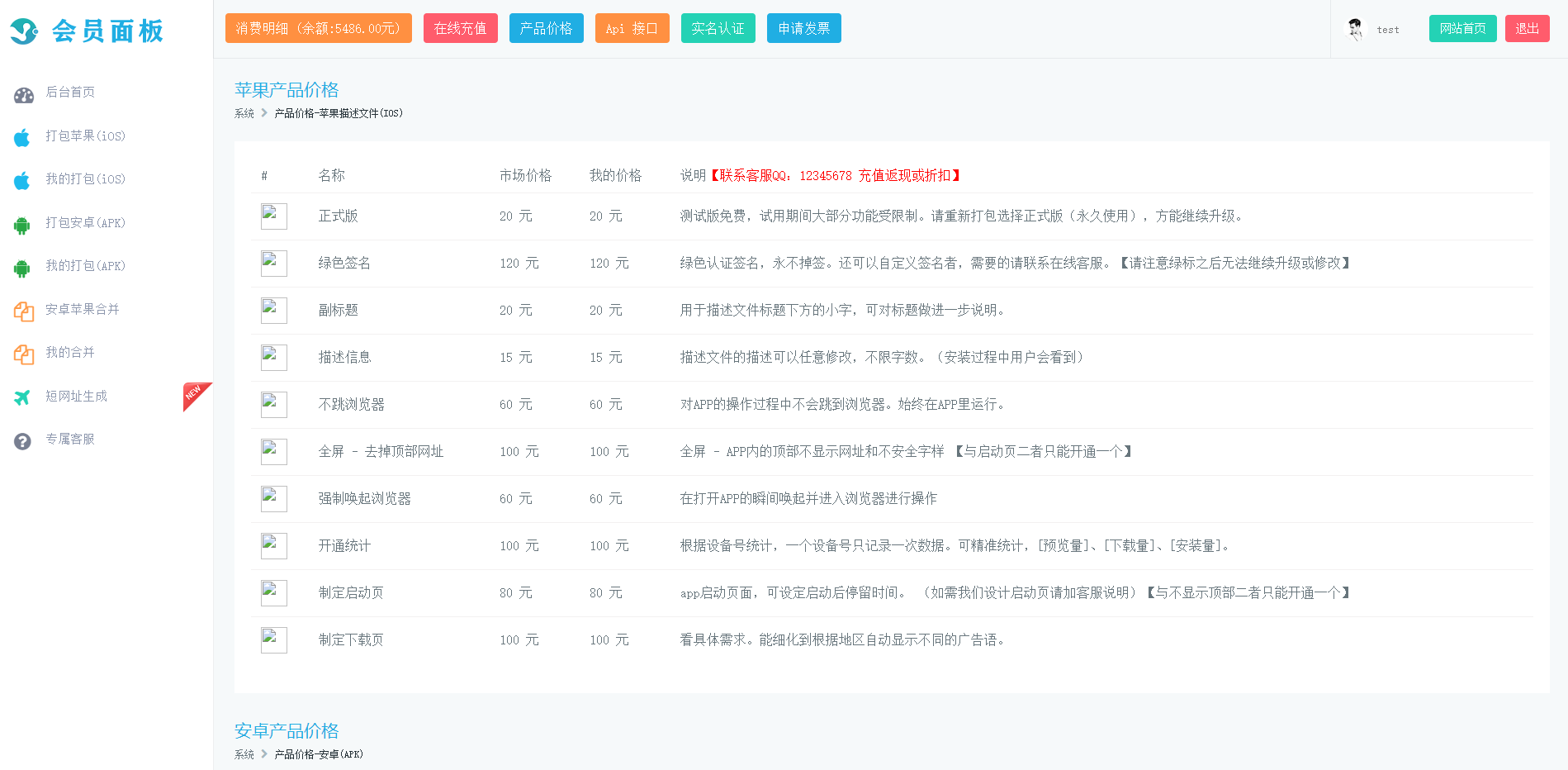Click the question mark icon beside 专属客服
Viewport: 1568px width, 770px height.
22,441
